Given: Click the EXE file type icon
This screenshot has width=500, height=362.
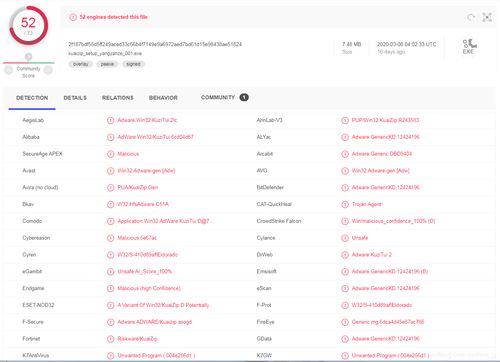Looking at the screenshot, I should (469, 47).
